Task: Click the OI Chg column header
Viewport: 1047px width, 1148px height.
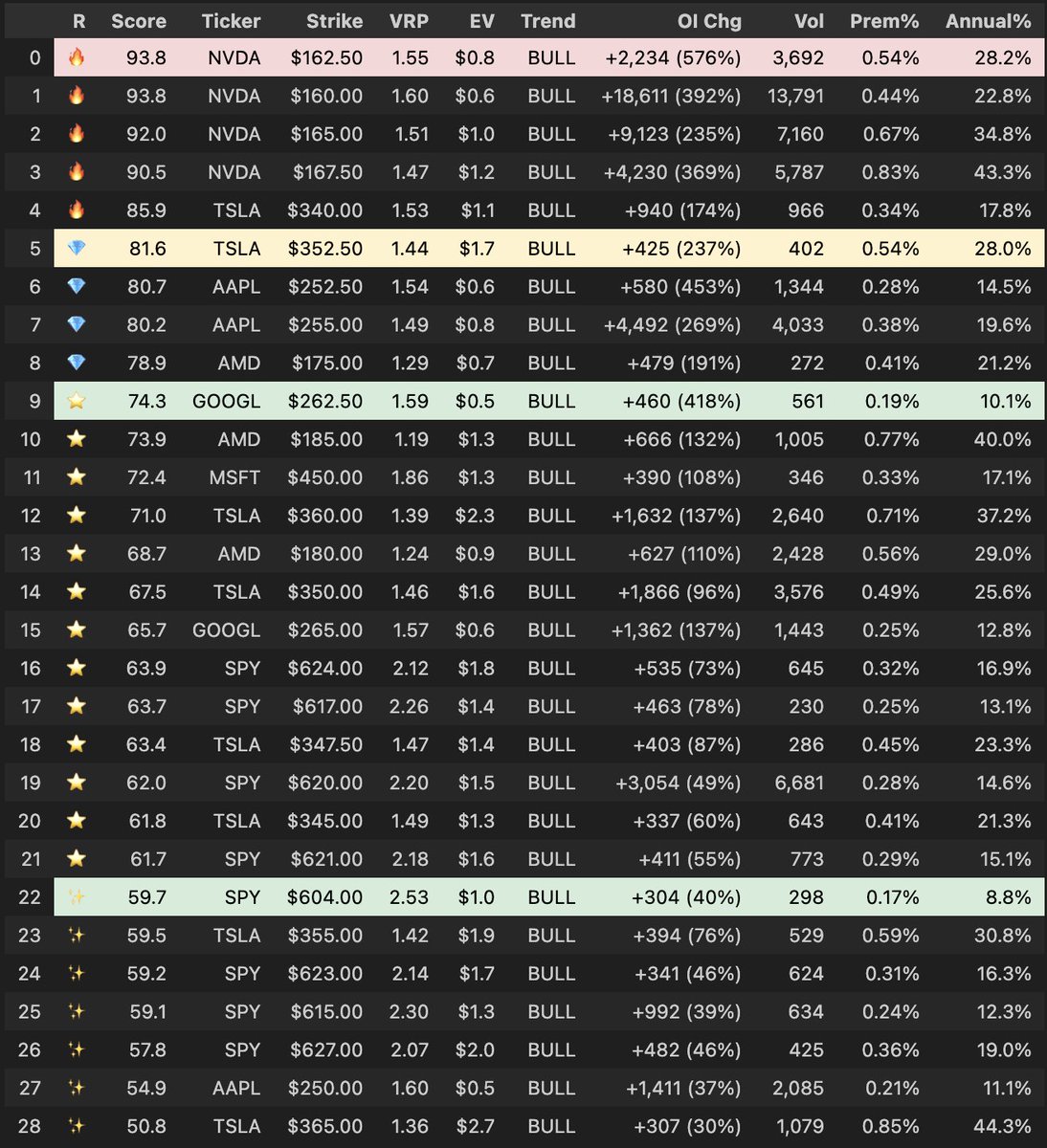Action: [x=709, y=21]
